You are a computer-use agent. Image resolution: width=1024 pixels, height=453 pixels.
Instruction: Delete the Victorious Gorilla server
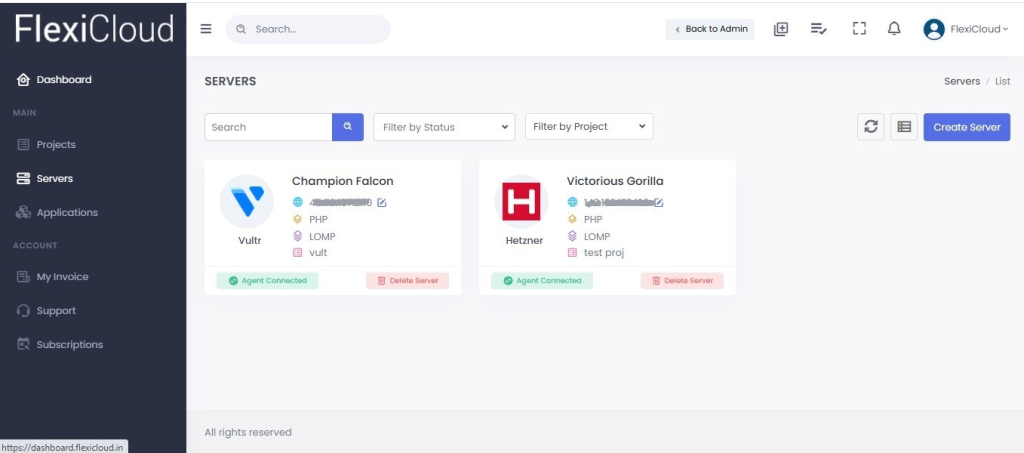(x=682, y=281)
